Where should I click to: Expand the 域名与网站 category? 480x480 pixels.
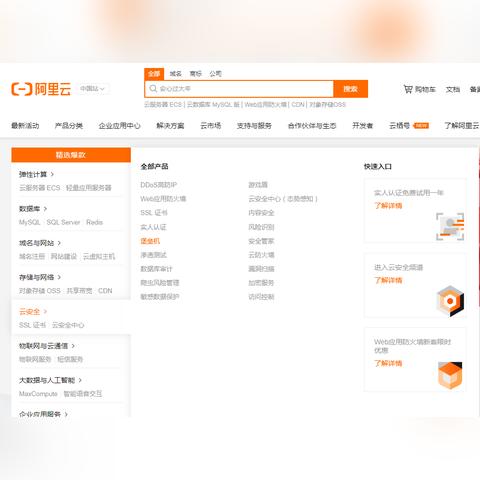(x=40, y=243)
